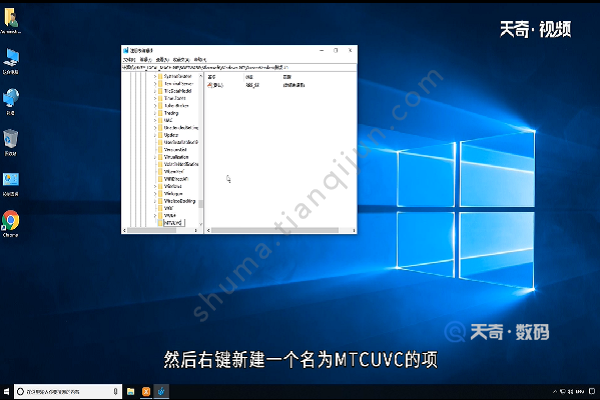The height and width of the screenshot is (400, 600).
Task: Click the network tray icon
Action: pos(563,391)
